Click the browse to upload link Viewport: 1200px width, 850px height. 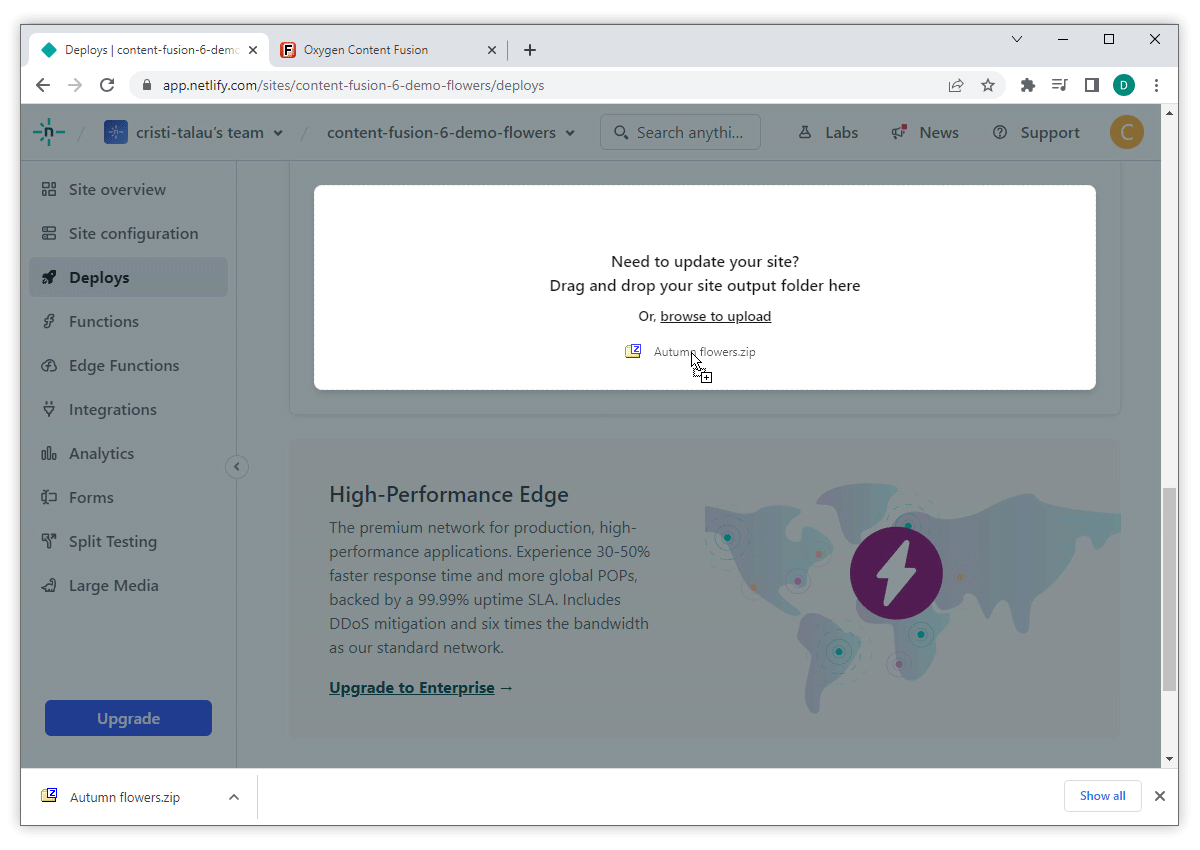(715, 316)
